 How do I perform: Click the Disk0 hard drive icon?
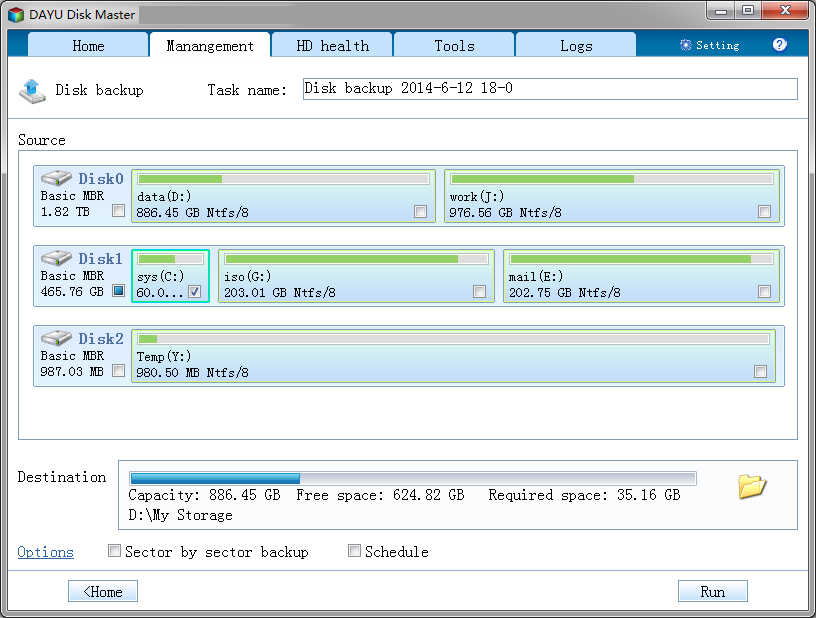tap(56, 178)
